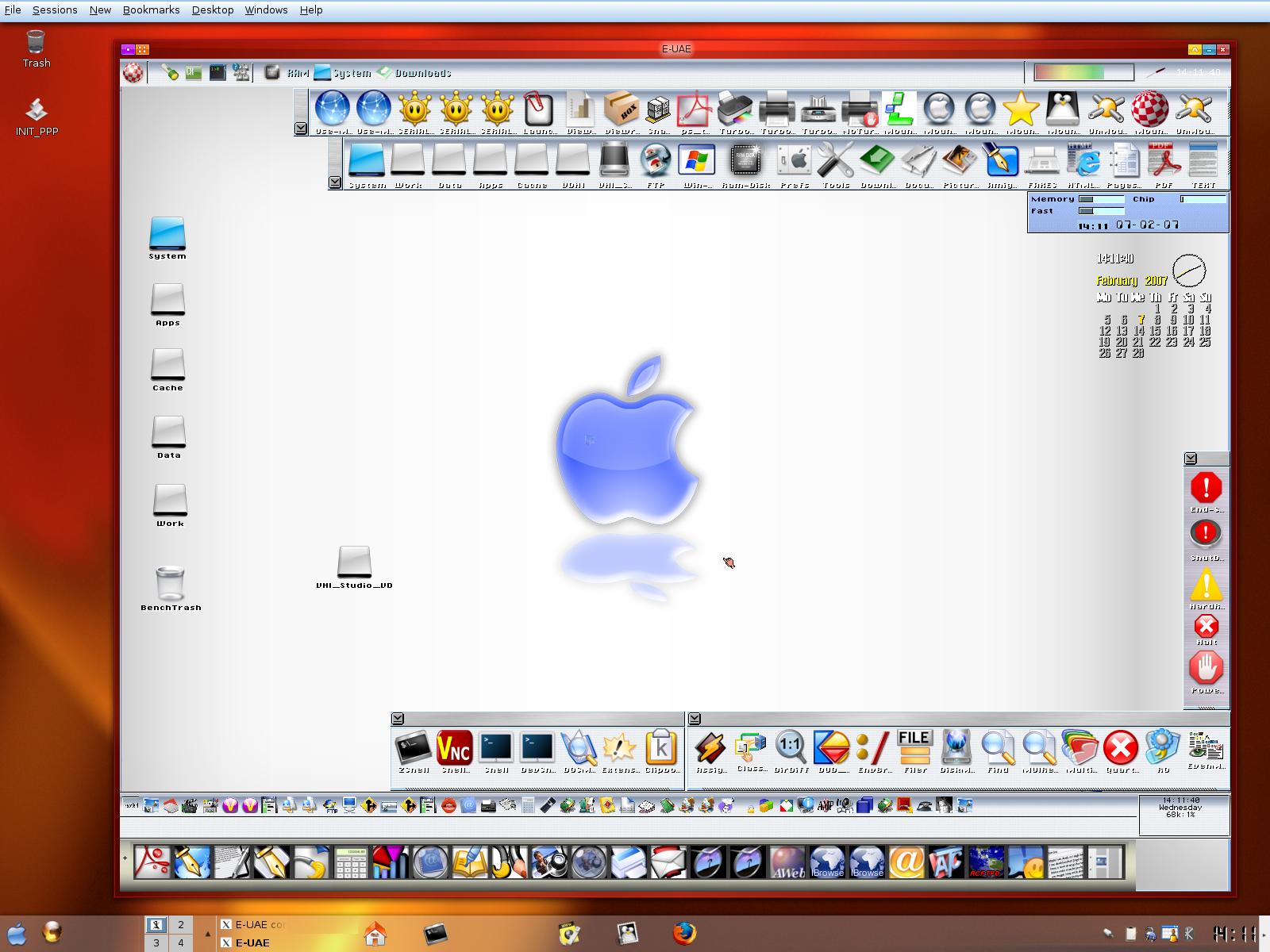Open the cardboard box viewer icon
1270x952 pixels.
click(621, 109)
